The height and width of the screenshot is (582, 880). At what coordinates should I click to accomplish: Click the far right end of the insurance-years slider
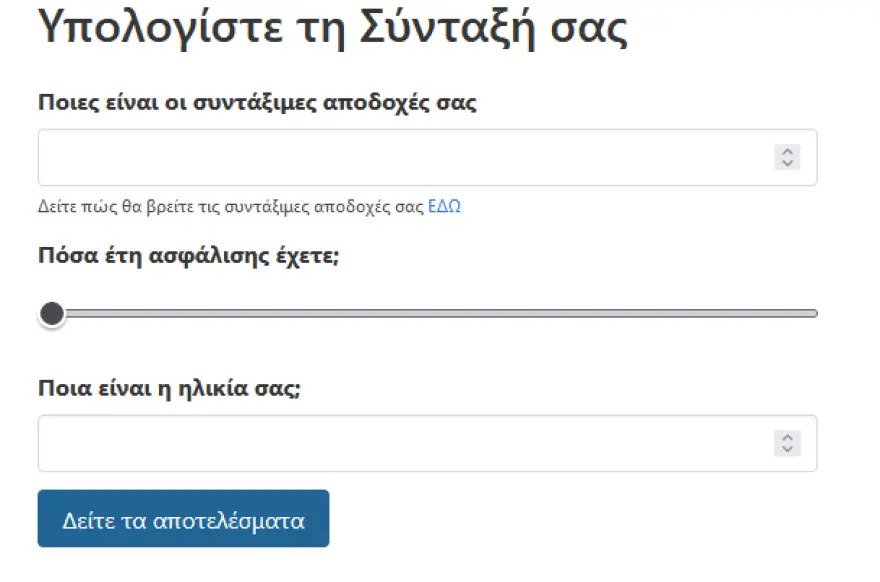point(814,314)
